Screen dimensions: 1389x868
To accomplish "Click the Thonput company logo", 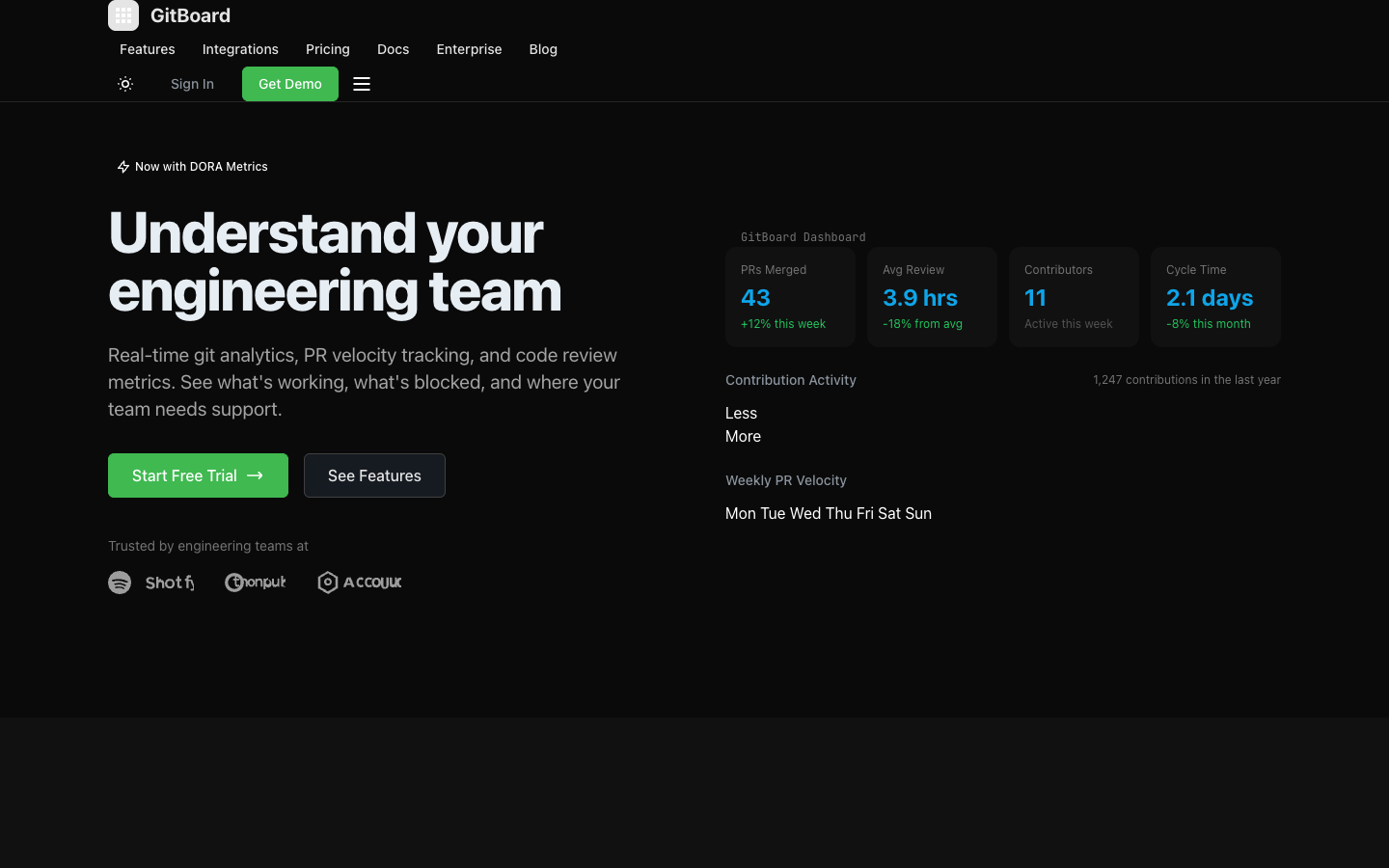I will (256, 583).
